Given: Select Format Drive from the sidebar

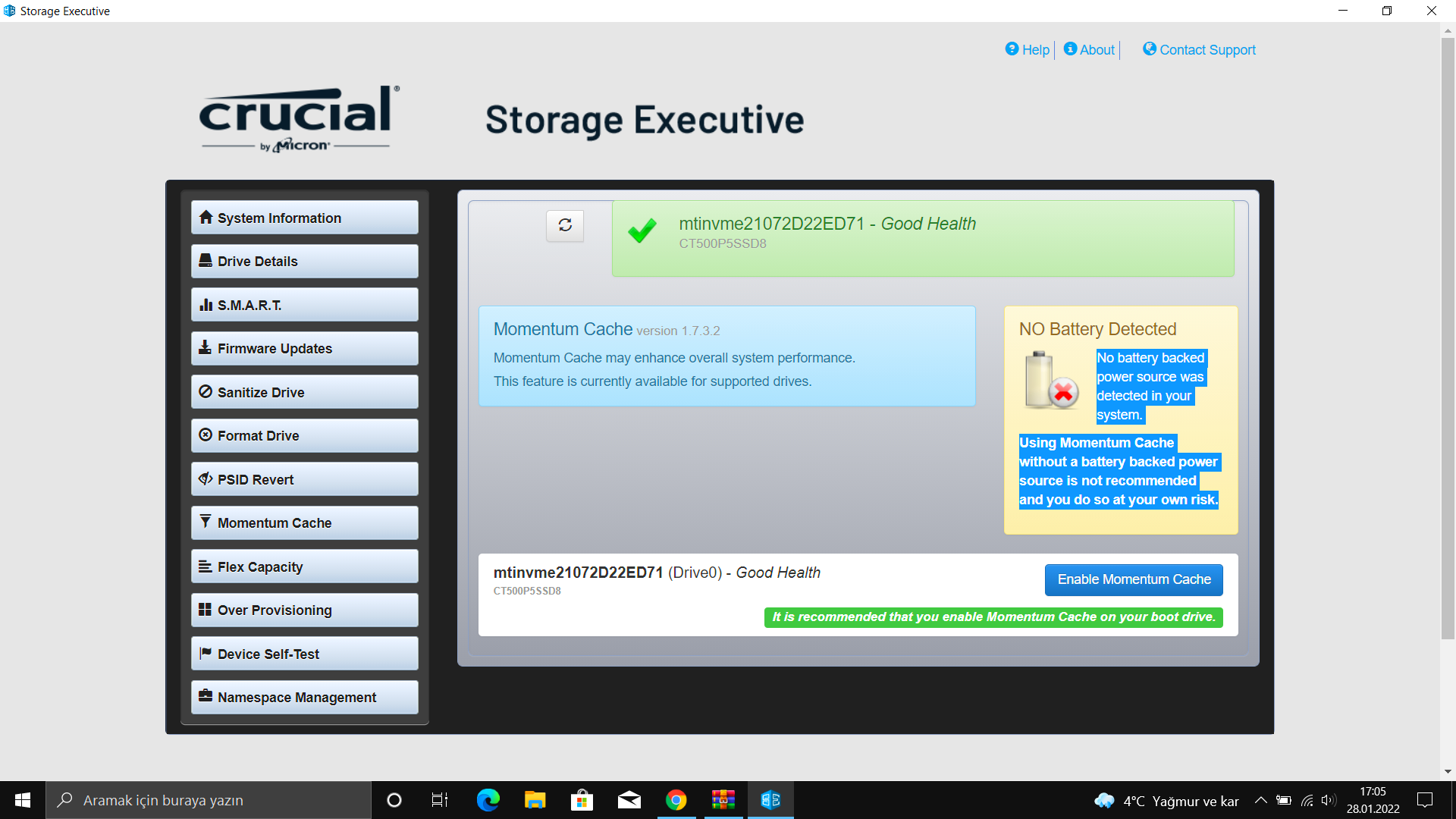Looking at the screenshot, I should 304,435.
